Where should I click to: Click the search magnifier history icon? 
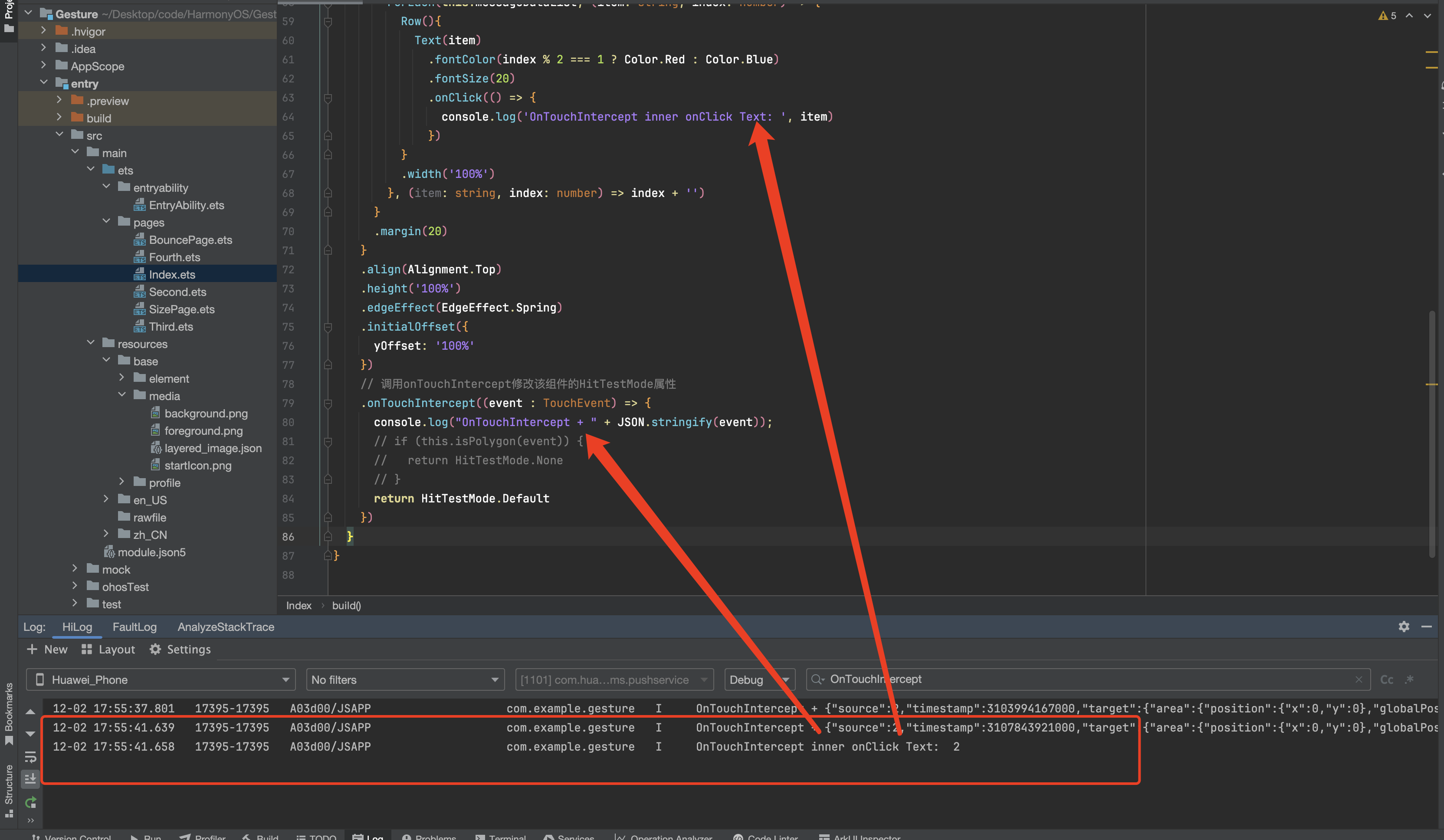click(x=818, y=679)
